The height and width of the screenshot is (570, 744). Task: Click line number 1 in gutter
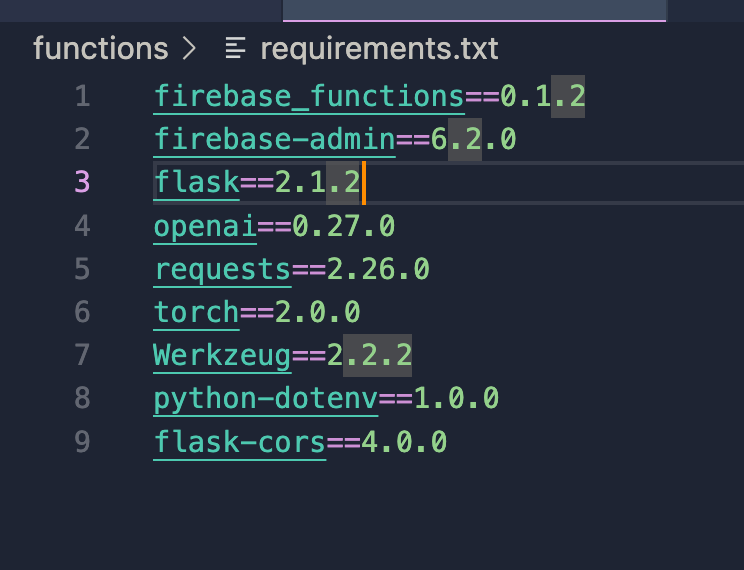tap(83, 96)
